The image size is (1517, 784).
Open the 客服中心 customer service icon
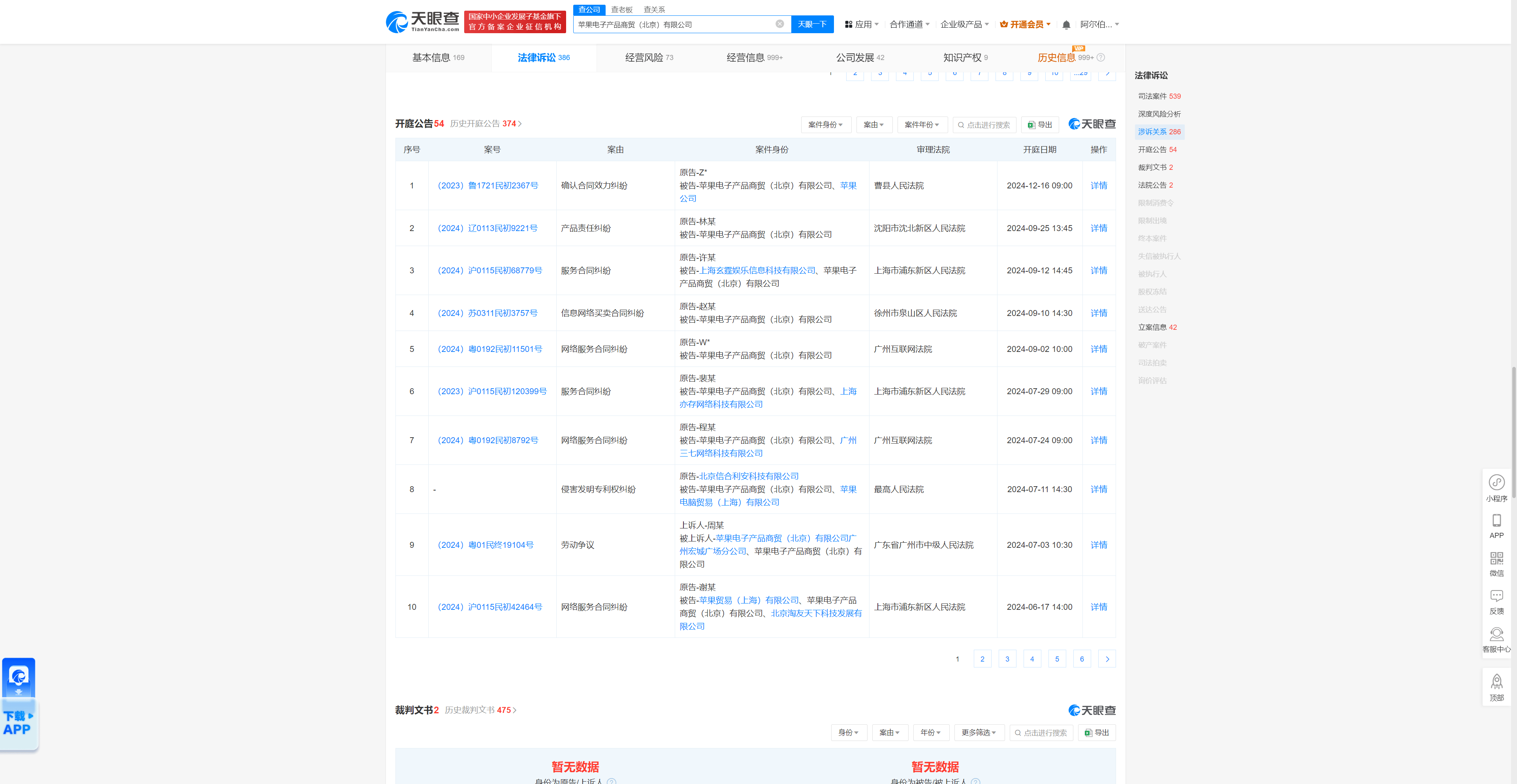point(1496,640)
